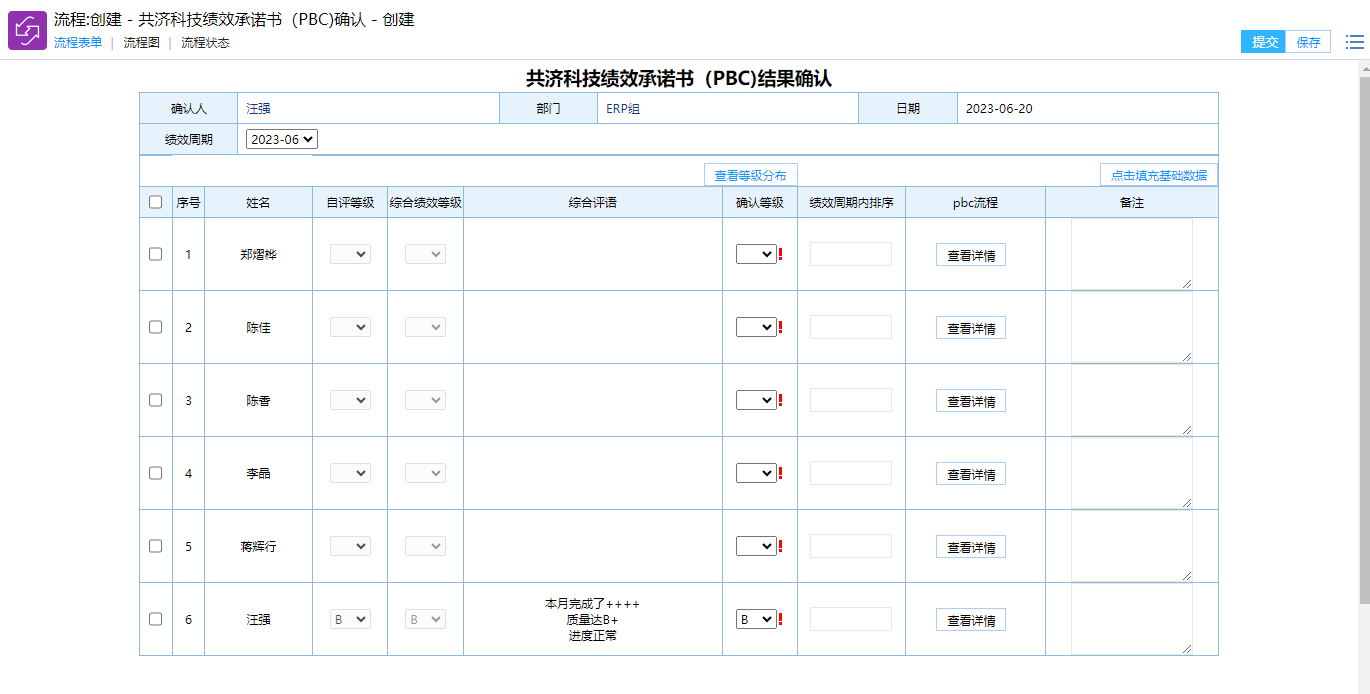Click the 提交 button

[x=1264, y=42]
